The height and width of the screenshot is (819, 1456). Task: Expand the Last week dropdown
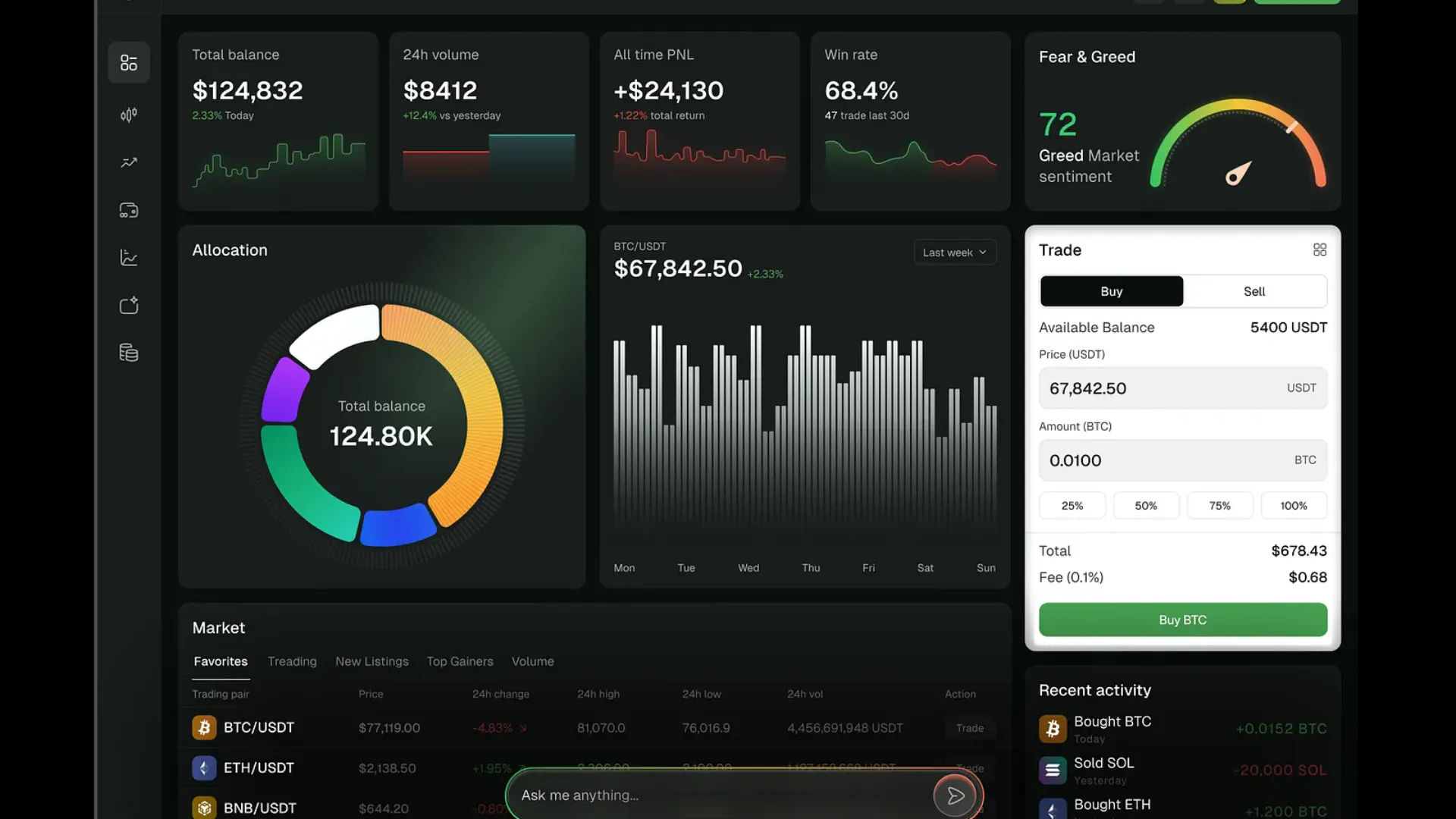tap(955, 253)
